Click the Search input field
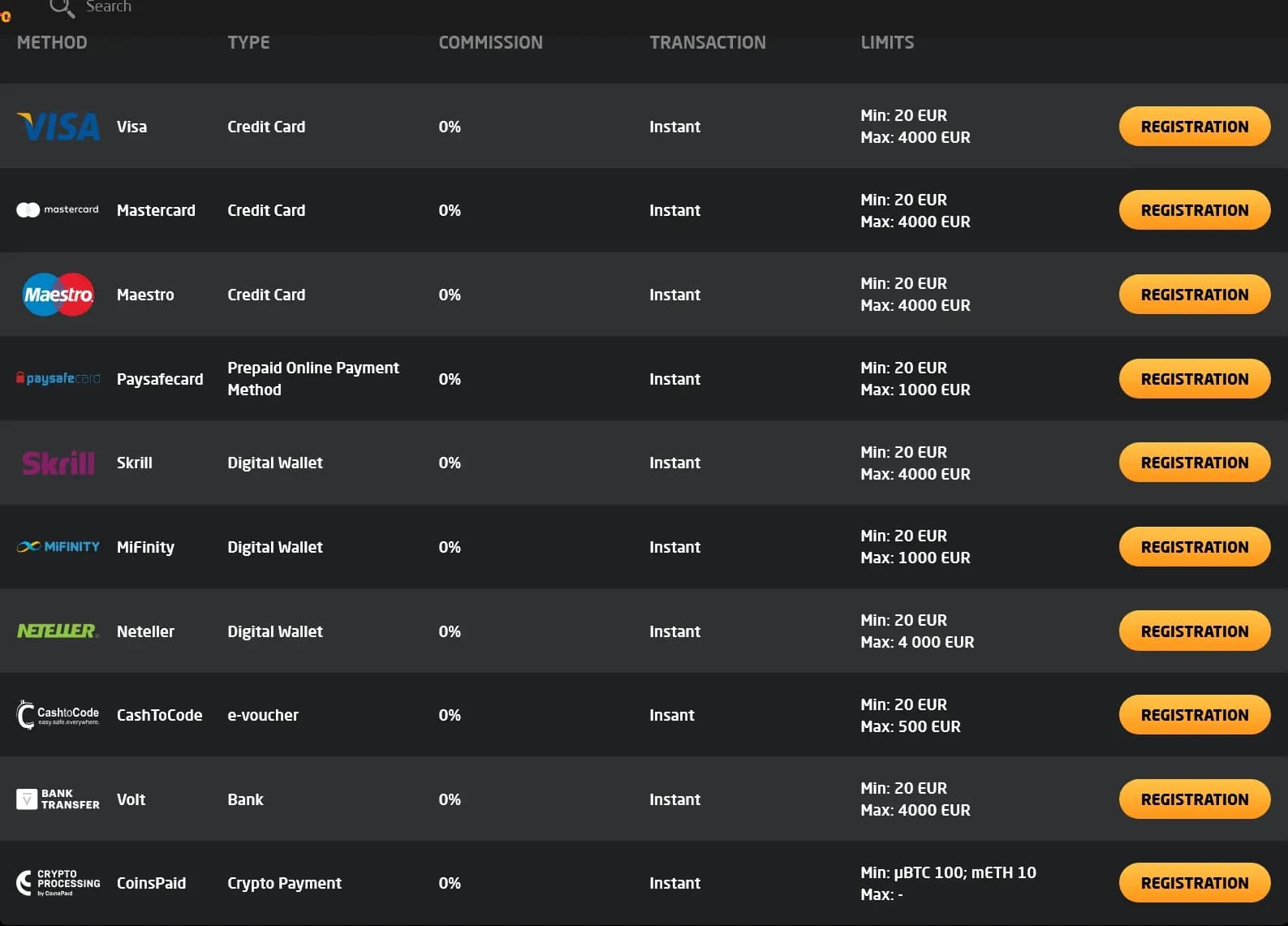 click(x=109, y=6)
